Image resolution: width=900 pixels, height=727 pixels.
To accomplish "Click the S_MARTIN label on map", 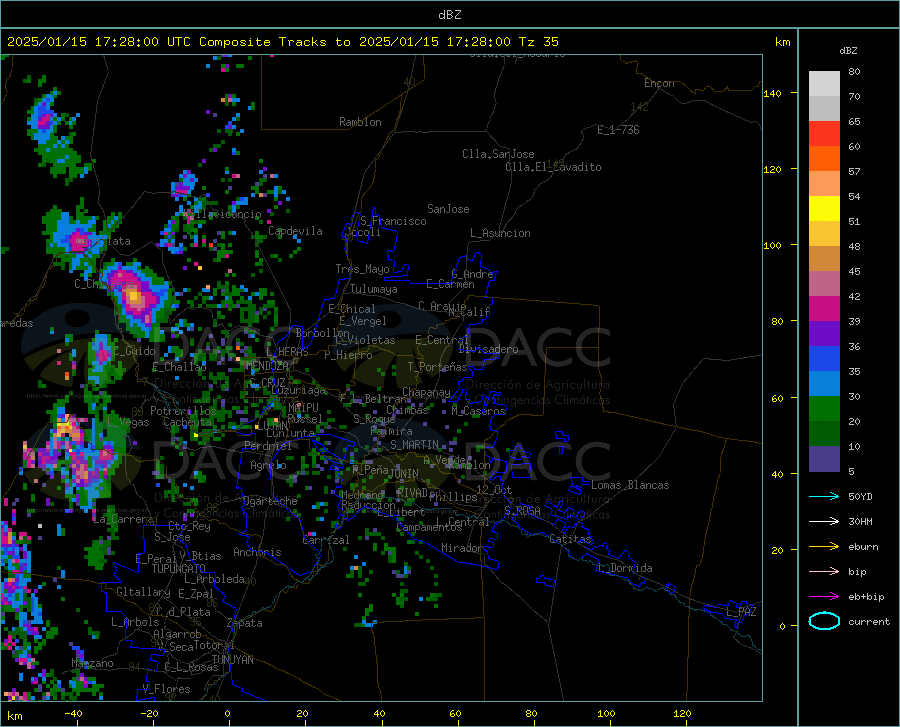I will (414, 445).
